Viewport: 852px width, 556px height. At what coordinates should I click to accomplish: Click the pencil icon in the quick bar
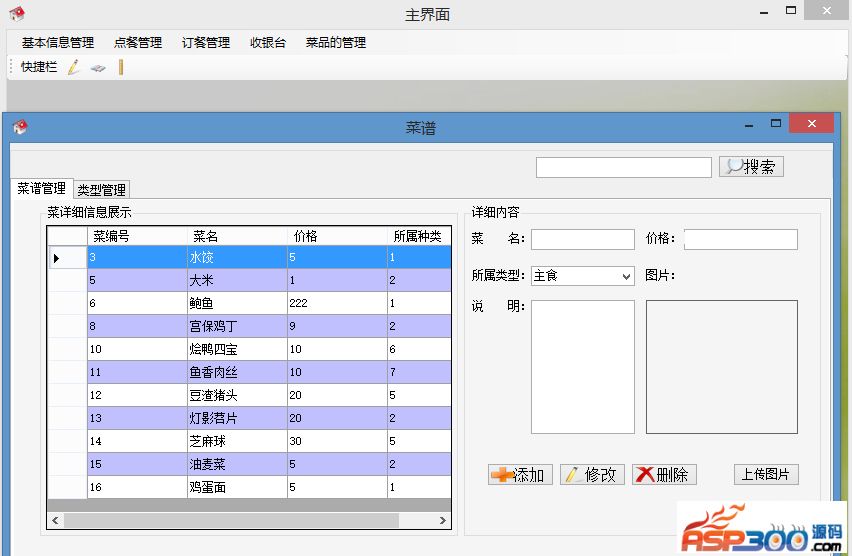[x=73, y=67]
